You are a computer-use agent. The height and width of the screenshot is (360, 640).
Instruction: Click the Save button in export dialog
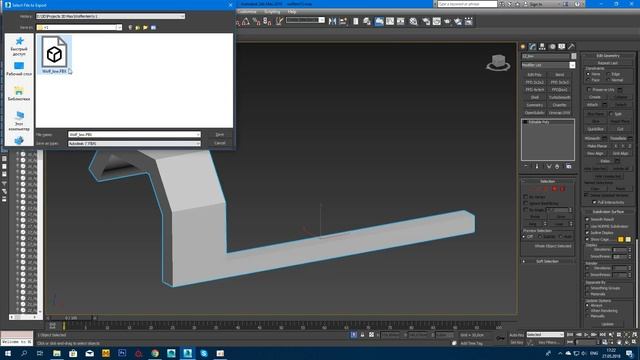tap(220, 134)
